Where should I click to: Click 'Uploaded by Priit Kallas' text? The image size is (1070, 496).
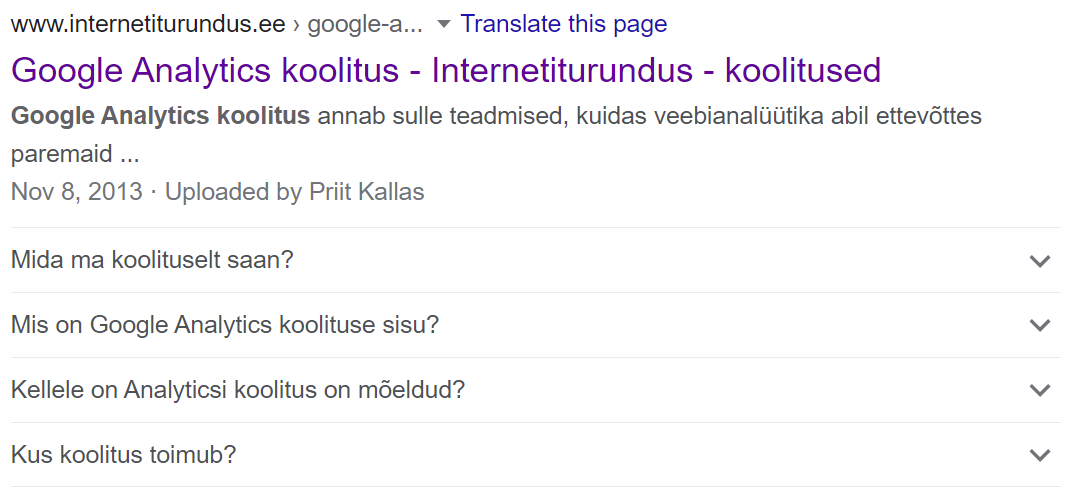point(294,192)
